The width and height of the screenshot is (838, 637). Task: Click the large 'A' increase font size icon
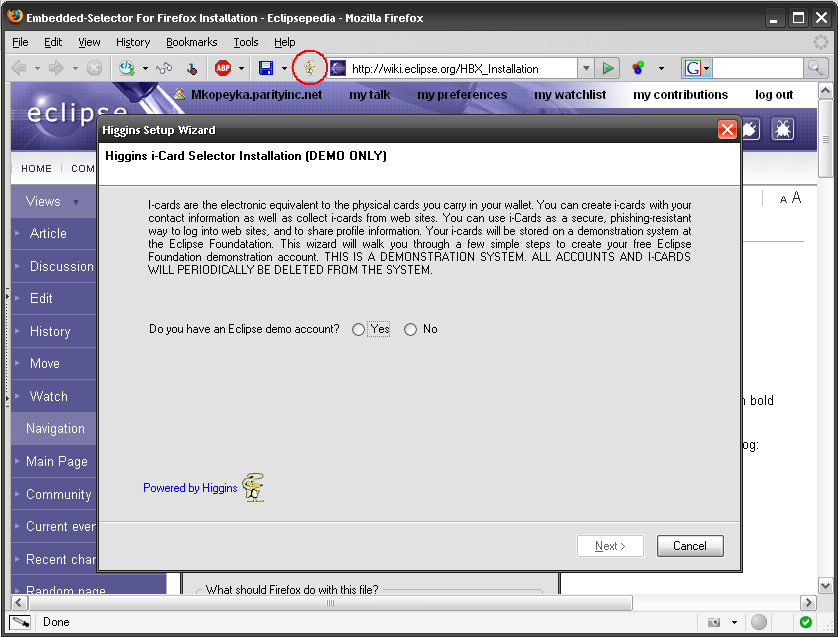tap(796, 198)
